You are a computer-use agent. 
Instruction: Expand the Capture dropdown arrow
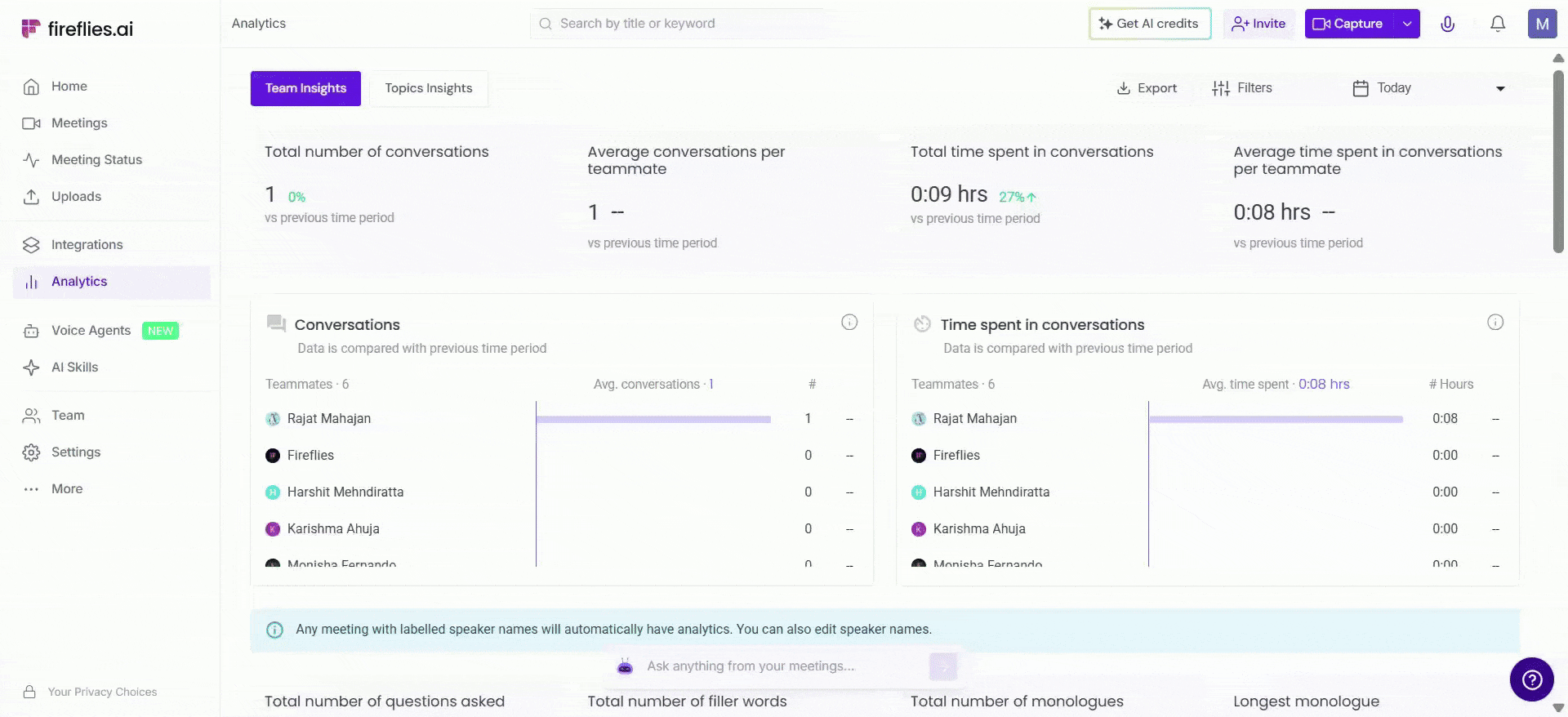coord(1407,24)
